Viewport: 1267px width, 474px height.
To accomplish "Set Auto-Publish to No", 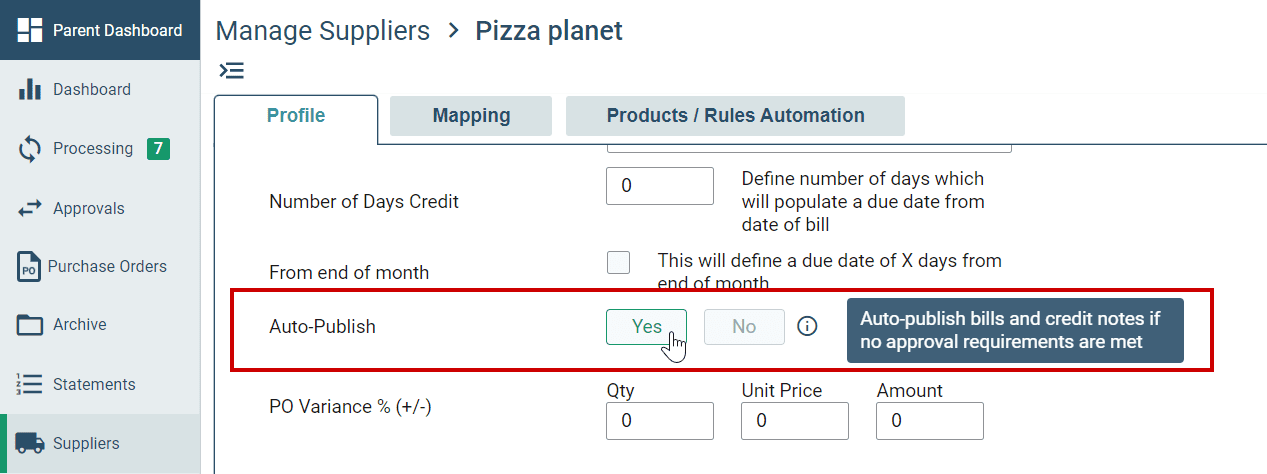I will click(744, 327).
